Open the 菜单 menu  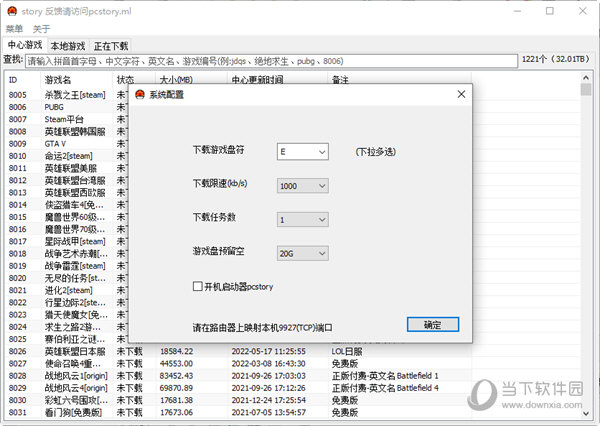(14, 28)
